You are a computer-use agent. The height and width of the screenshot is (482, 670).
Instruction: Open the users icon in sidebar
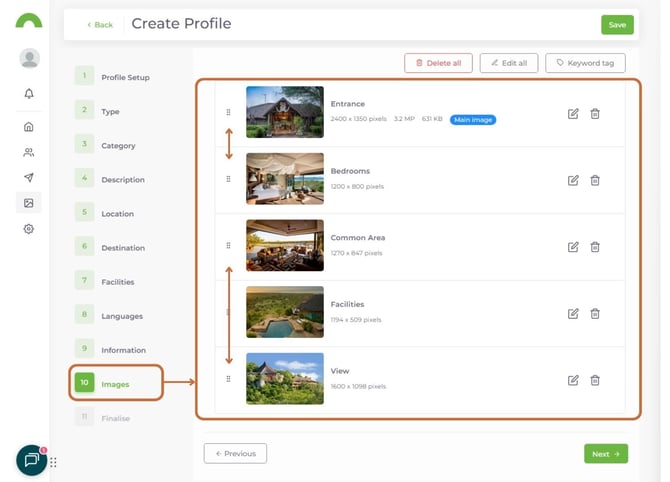(x=29, y=152)
